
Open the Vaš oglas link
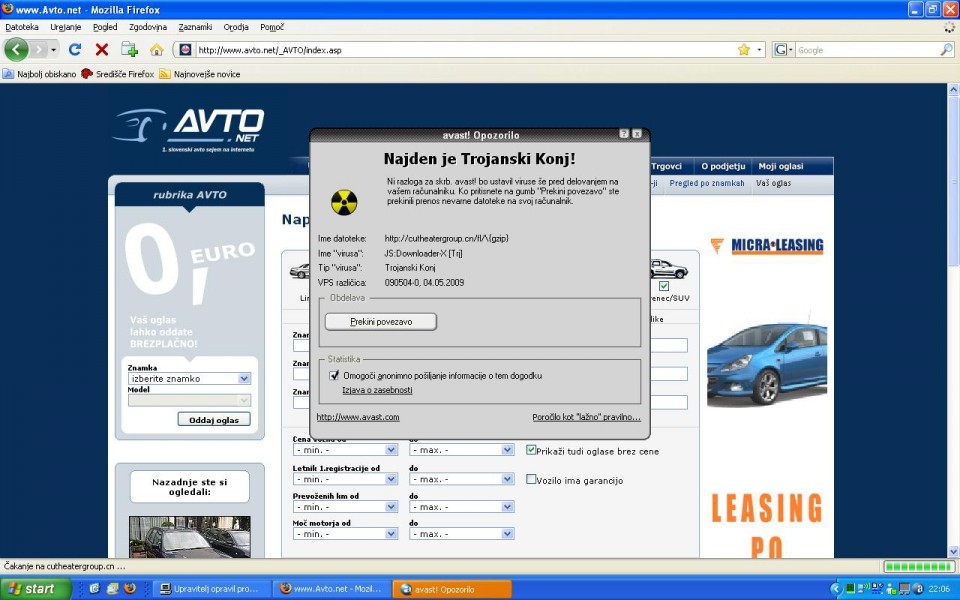773,183
